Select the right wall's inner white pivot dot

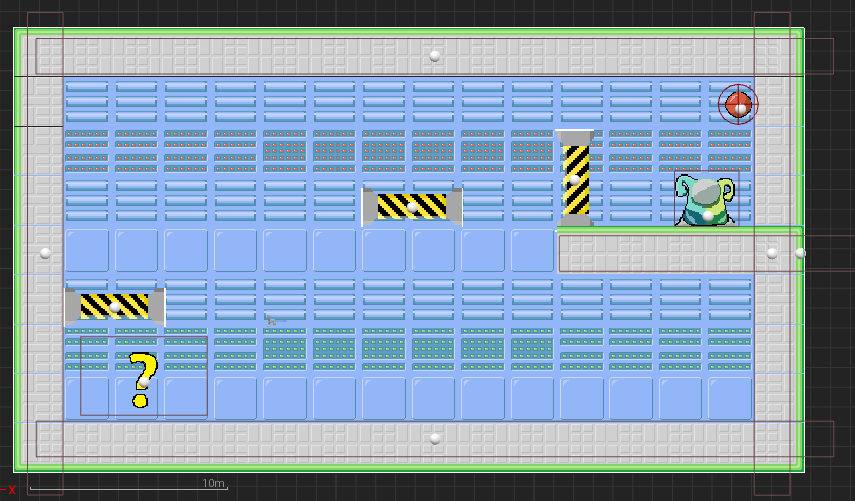[x=772, y=253]
